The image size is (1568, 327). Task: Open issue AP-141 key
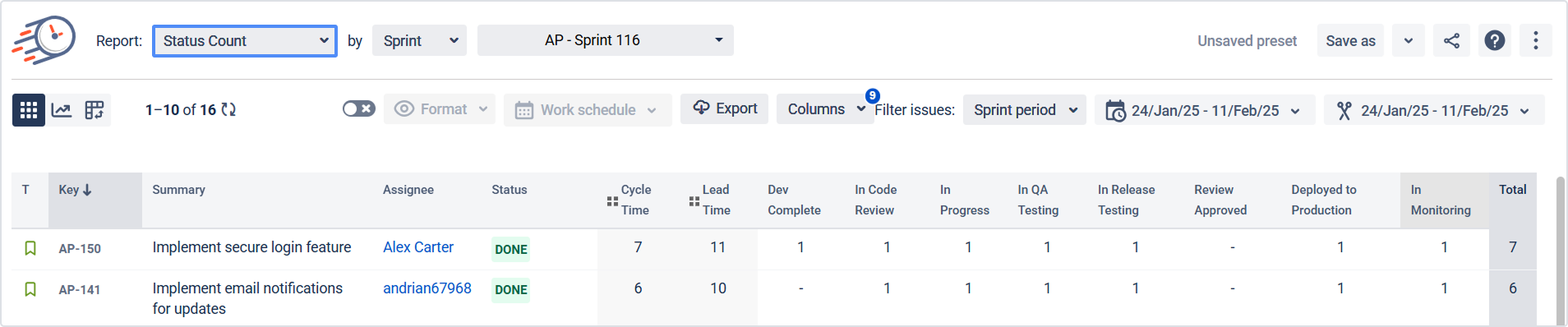[x=80, y=289]
